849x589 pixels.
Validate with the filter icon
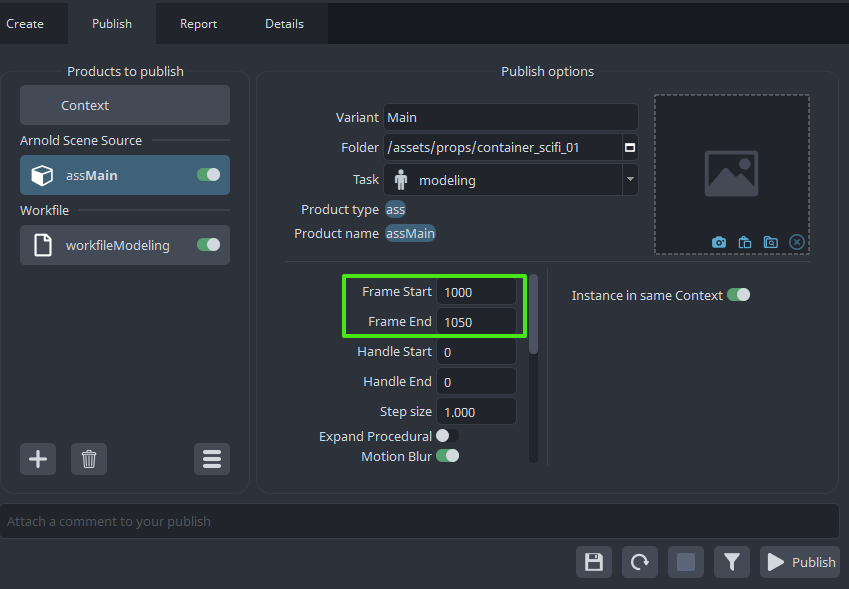pyautogui.click(x=732, y=562)
